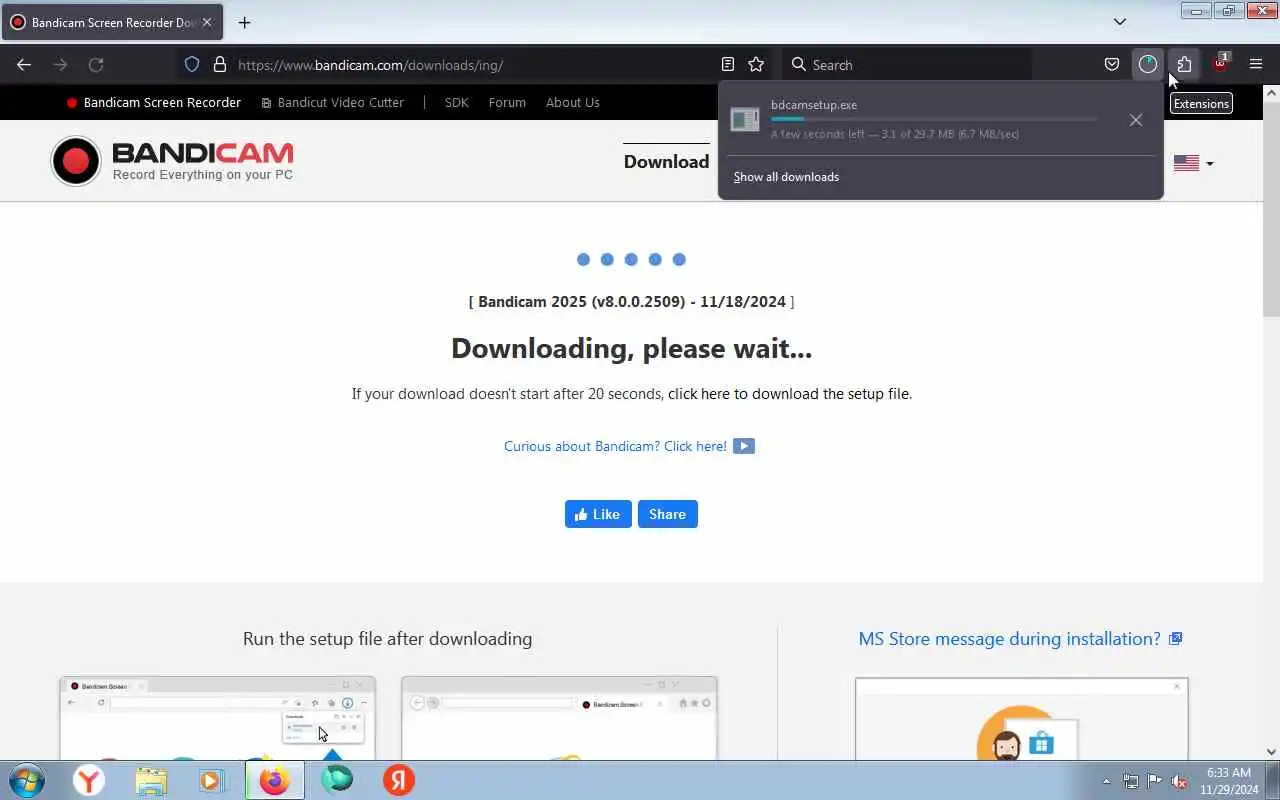This screenshot has height=800, width=1280.
Task: List all tabs chevron in tab bar
Action: (1120, 22)
